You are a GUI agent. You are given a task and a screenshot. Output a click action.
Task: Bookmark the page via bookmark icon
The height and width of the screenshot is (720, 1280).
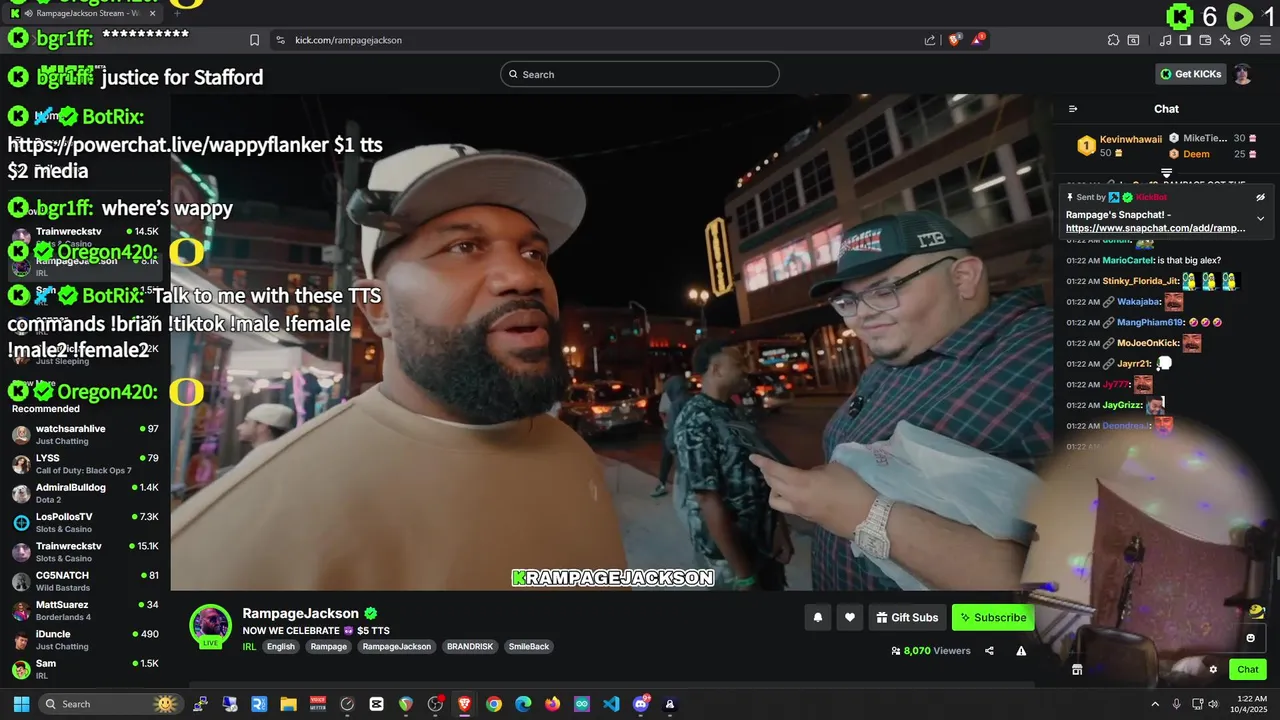(x=254, y=40)
